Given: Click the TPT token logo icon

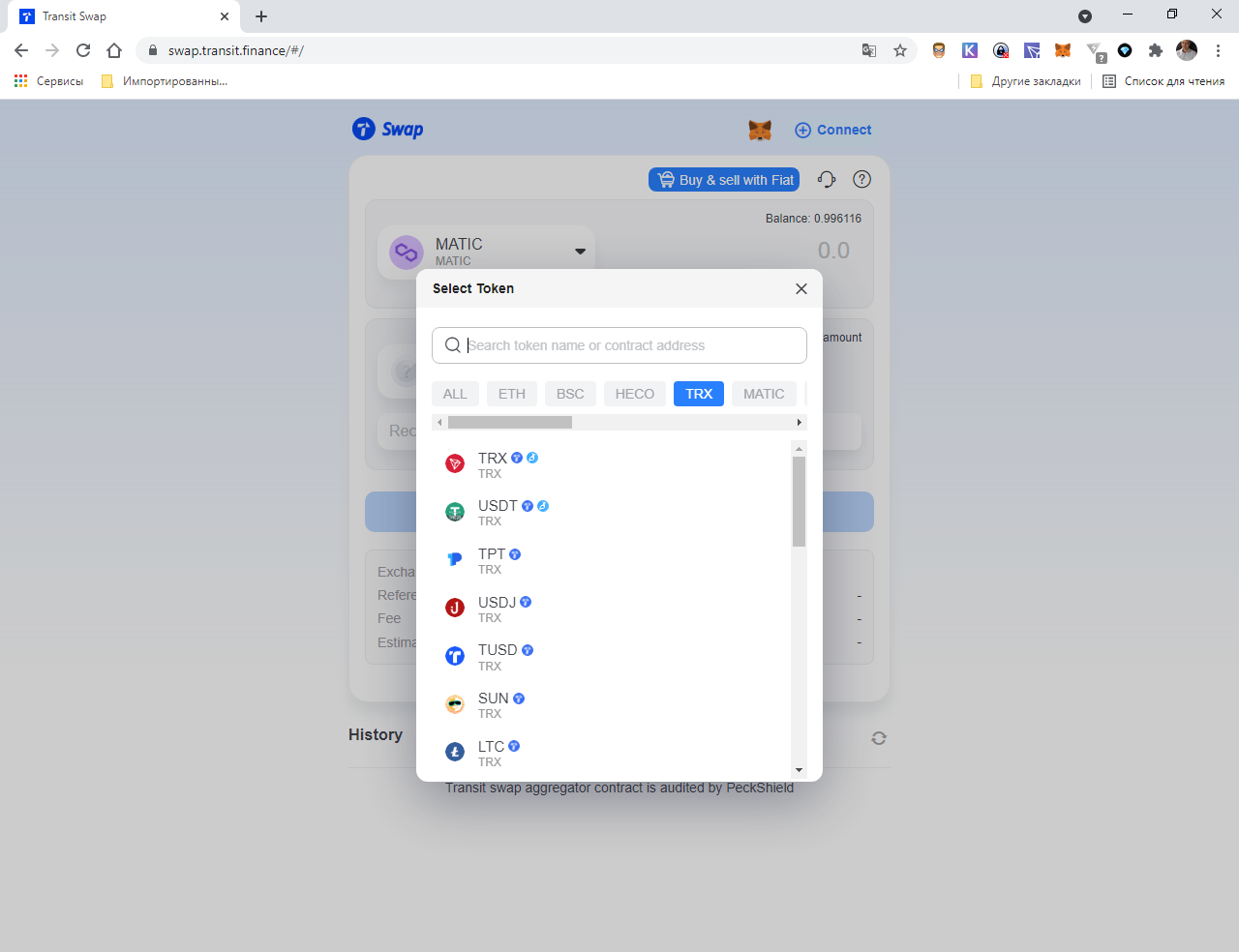Looking at the screenshot, I should 455,560.
